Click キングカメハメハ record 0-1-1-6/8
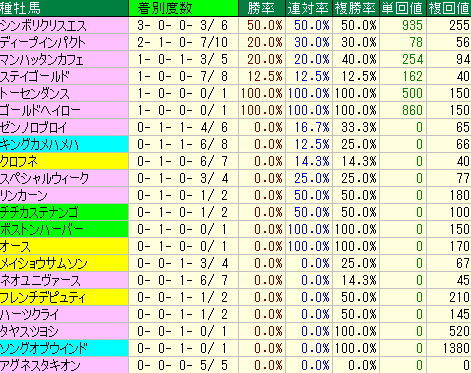This screenshot has width=471, height=373. 182,144
